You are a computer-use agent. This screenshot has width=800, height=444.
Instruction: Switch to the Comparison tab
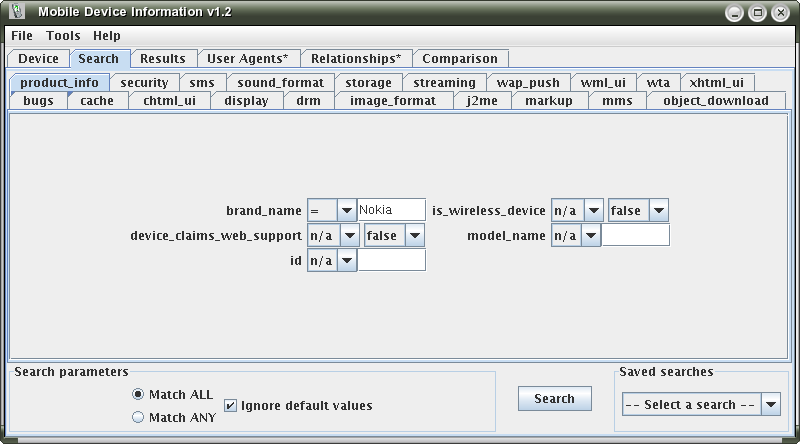tap(459, 59)
